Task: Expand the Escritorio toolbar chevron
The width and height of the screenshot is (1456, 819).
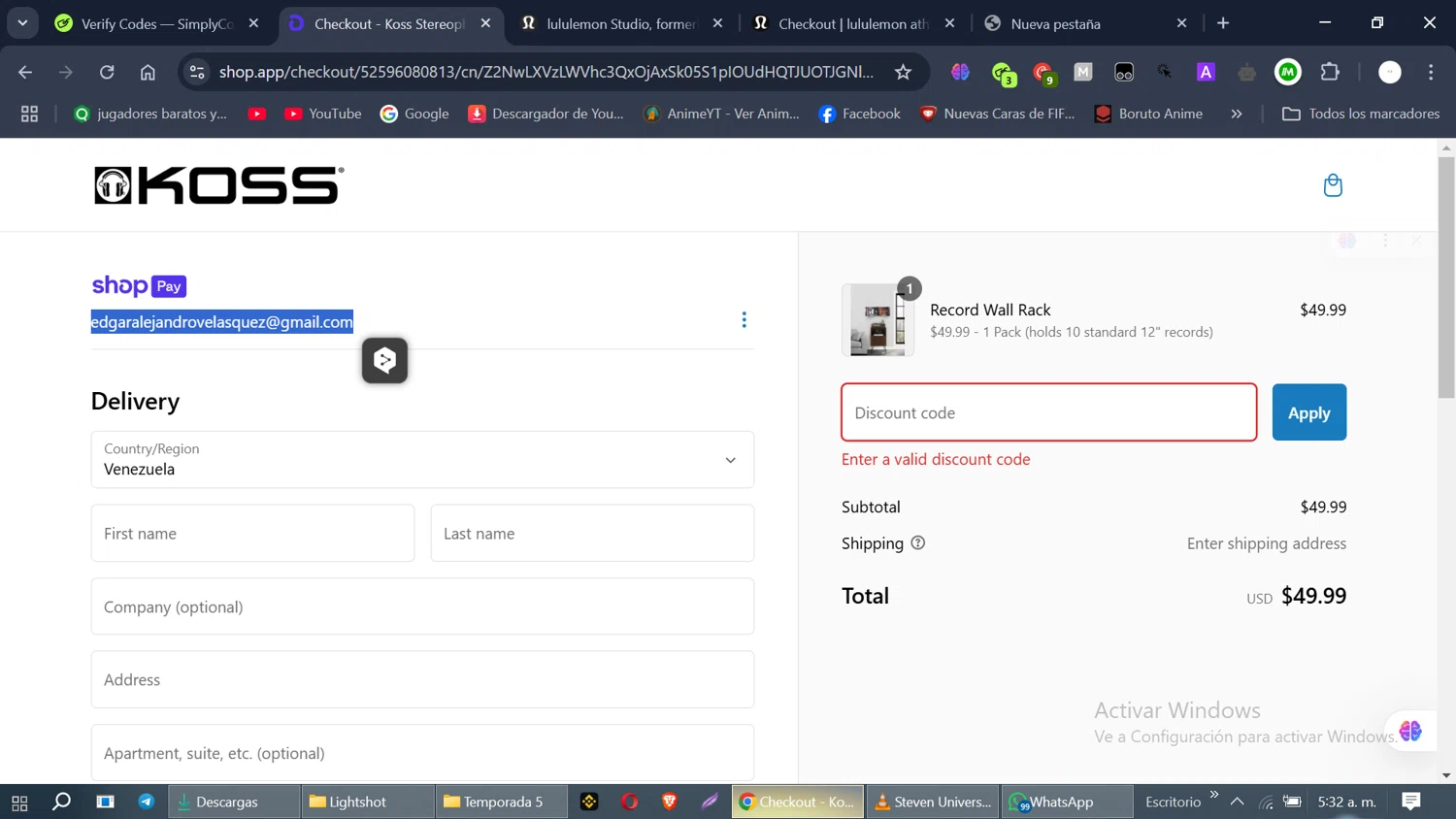Action: [x=1213, y=795]
